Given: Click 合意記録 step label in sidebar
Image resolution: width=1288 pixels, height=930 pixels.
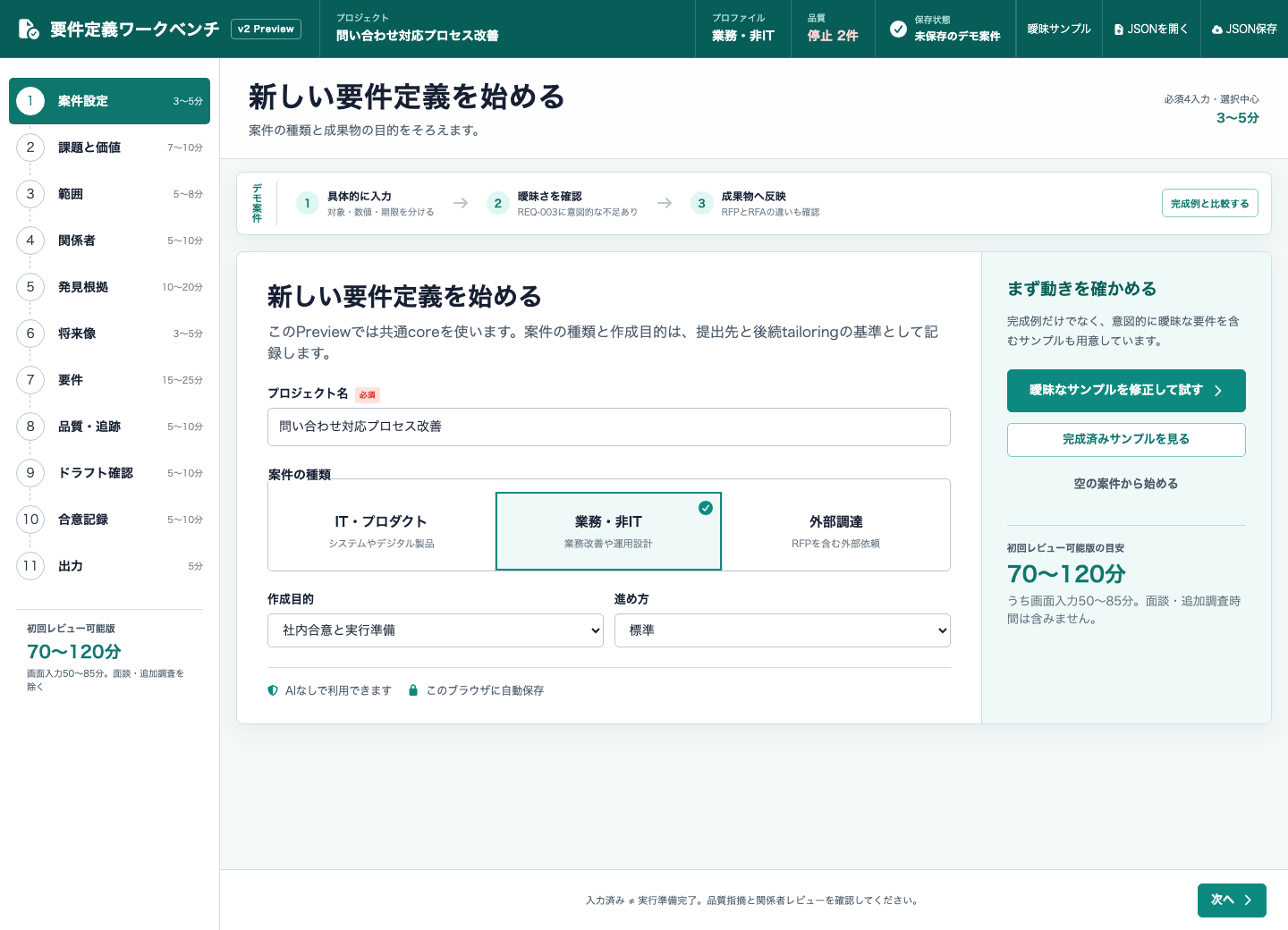Looking at the screenshot, I should coord(83,520).
